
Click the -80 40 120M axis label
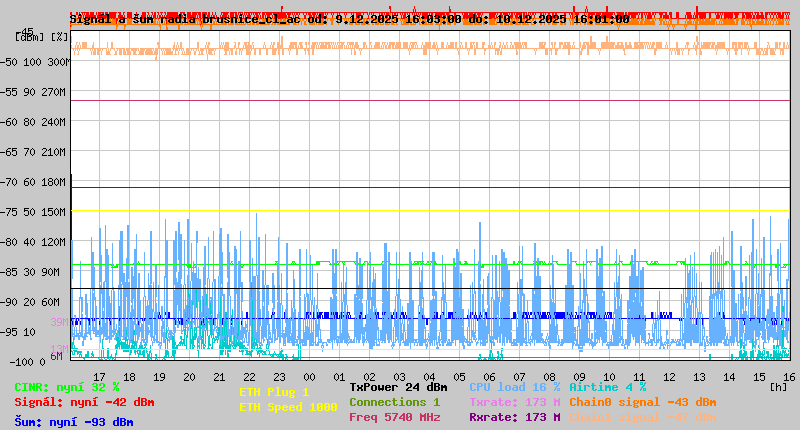(33, 242)
